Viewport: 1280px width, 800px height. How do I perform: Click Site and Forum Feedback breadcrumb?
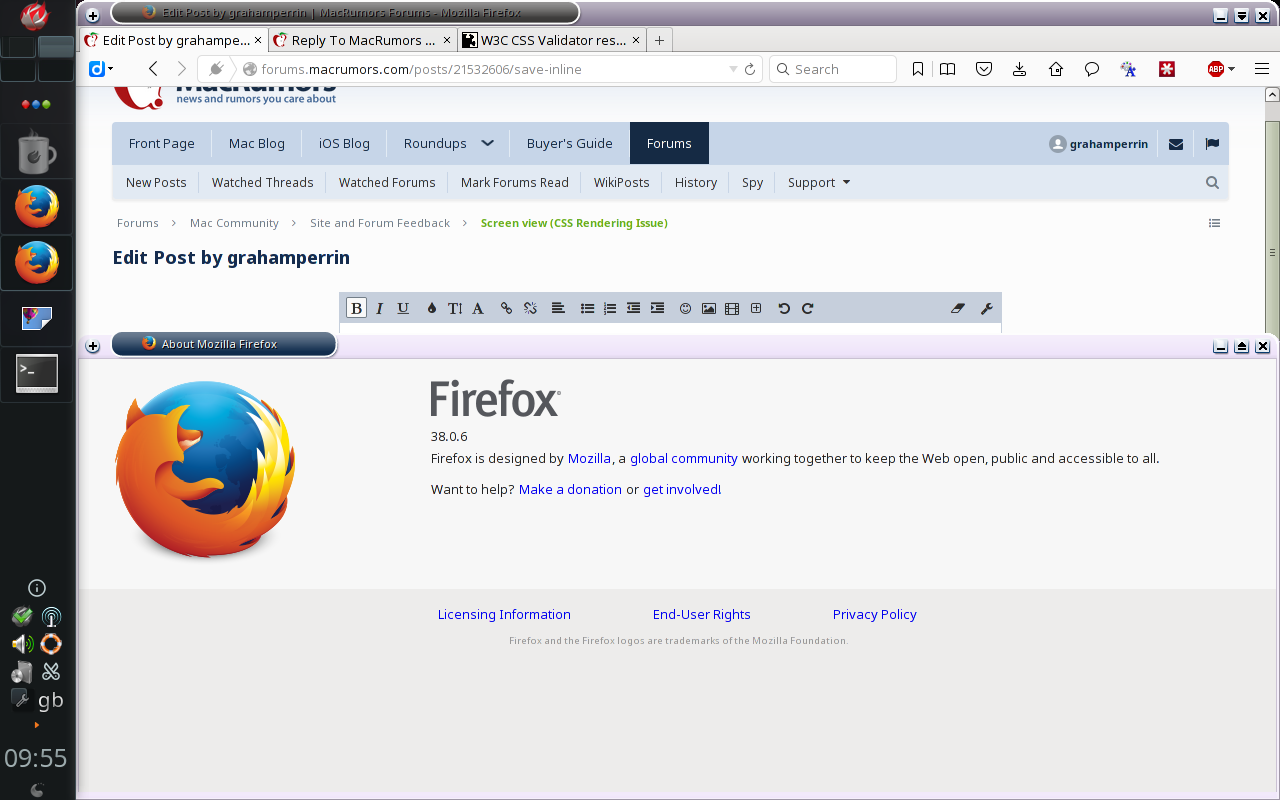pyautogui.click(x=380, y=223)
